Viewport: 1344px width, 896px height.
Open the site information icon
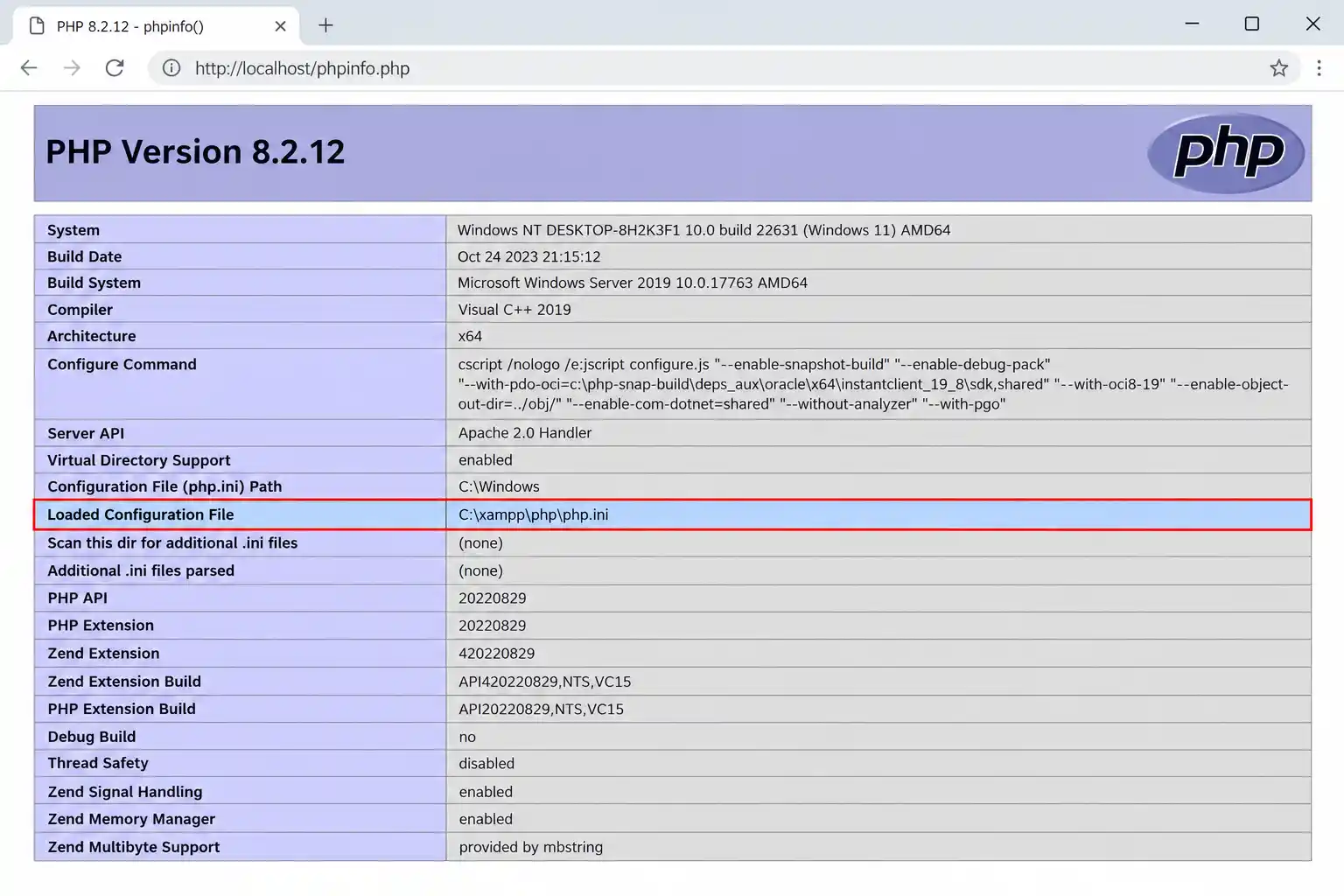(171, 68)
